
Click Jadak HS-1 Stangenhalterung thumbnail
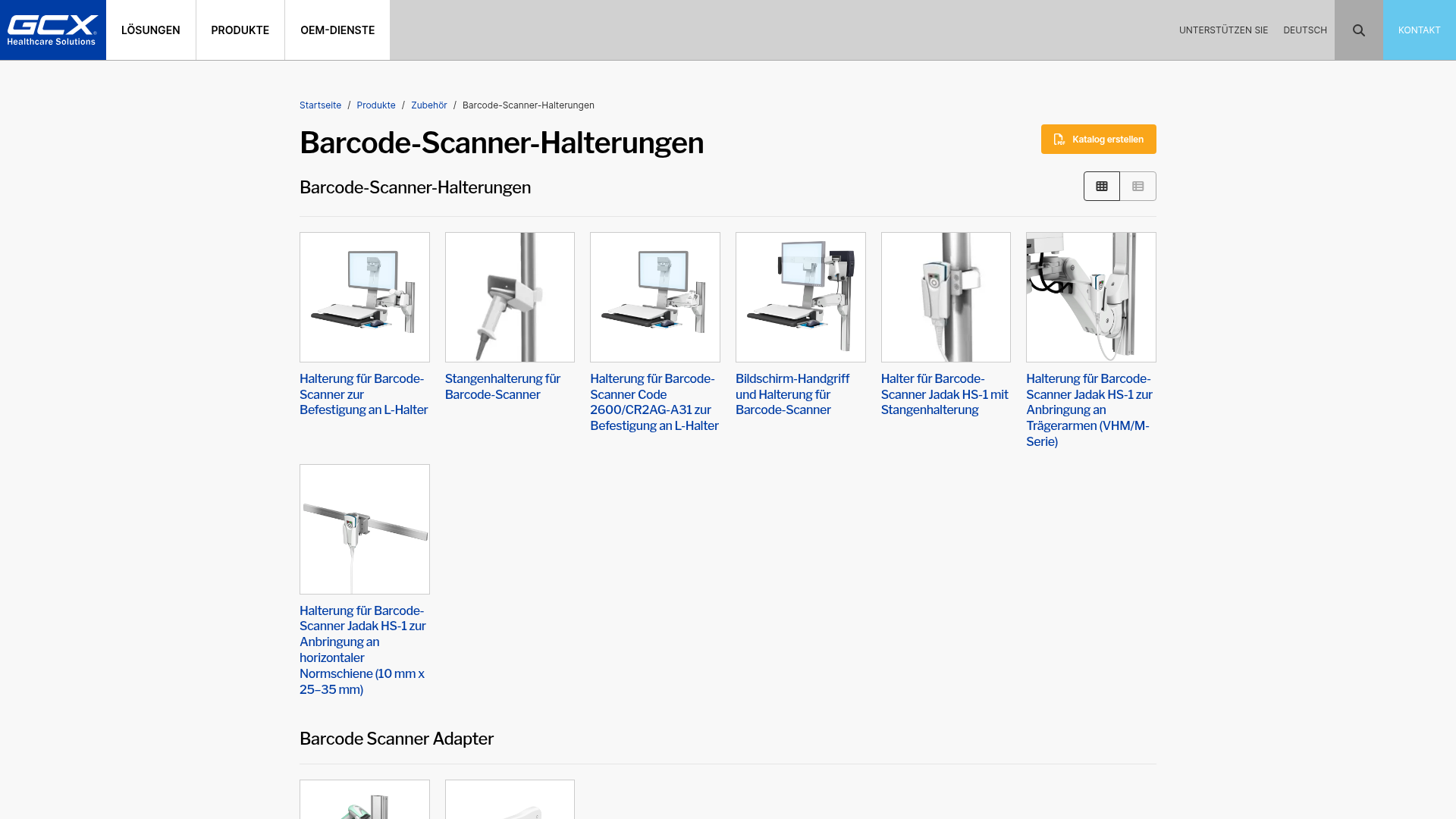click(x=946, y=297)
